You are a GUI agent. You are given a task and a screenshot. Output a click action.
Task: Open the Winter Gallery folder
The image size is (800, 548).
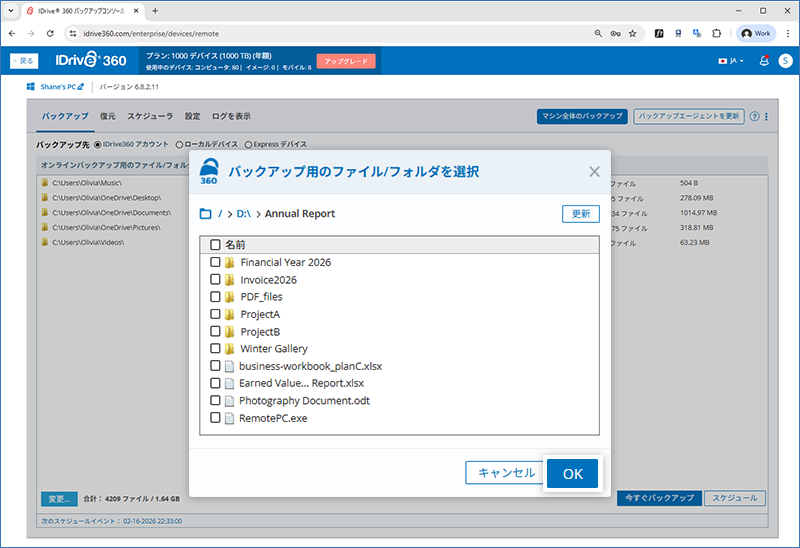(273, 349)
